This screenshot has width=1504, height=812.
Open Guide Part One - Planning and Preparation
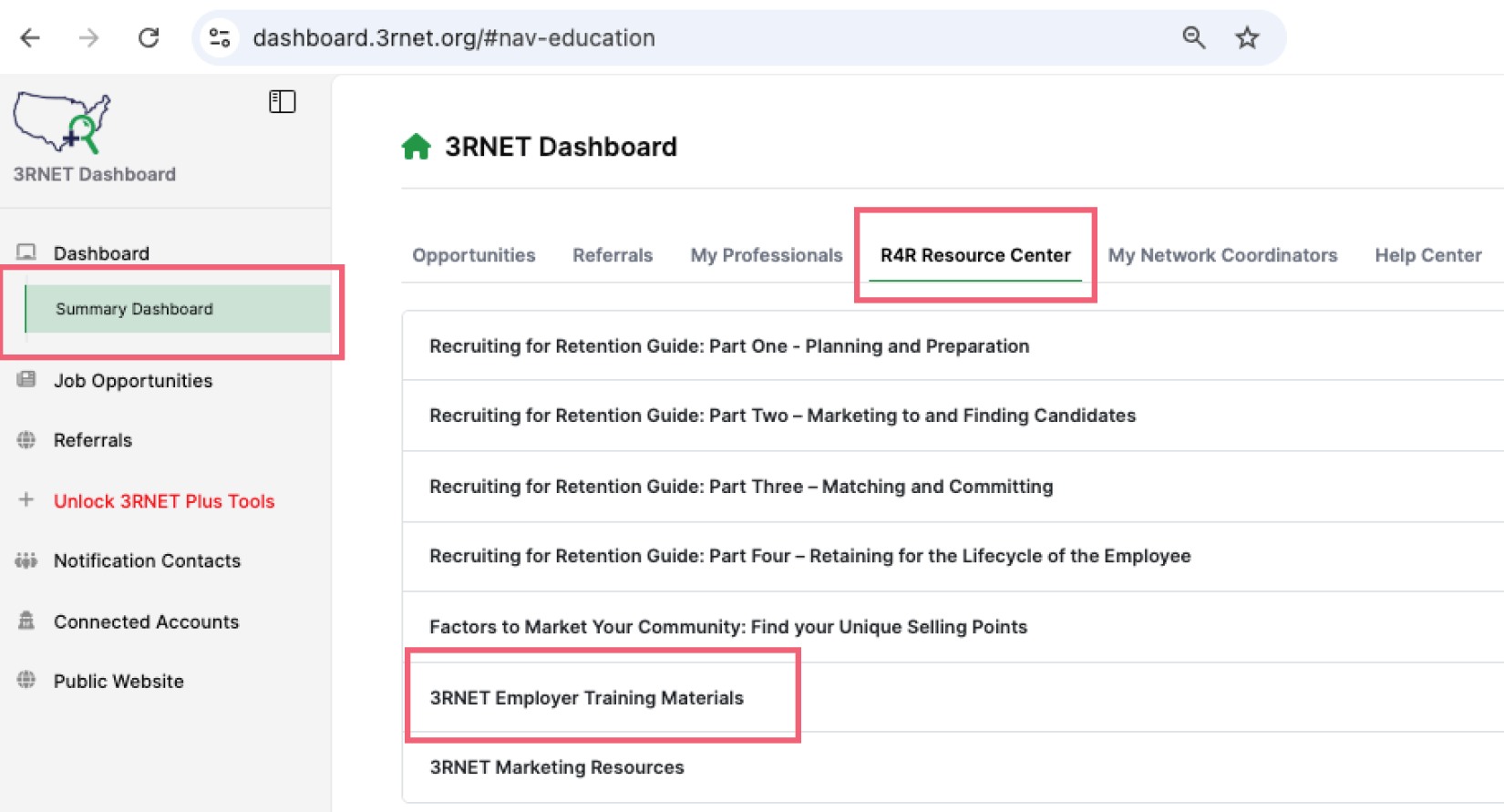point(953,346)
